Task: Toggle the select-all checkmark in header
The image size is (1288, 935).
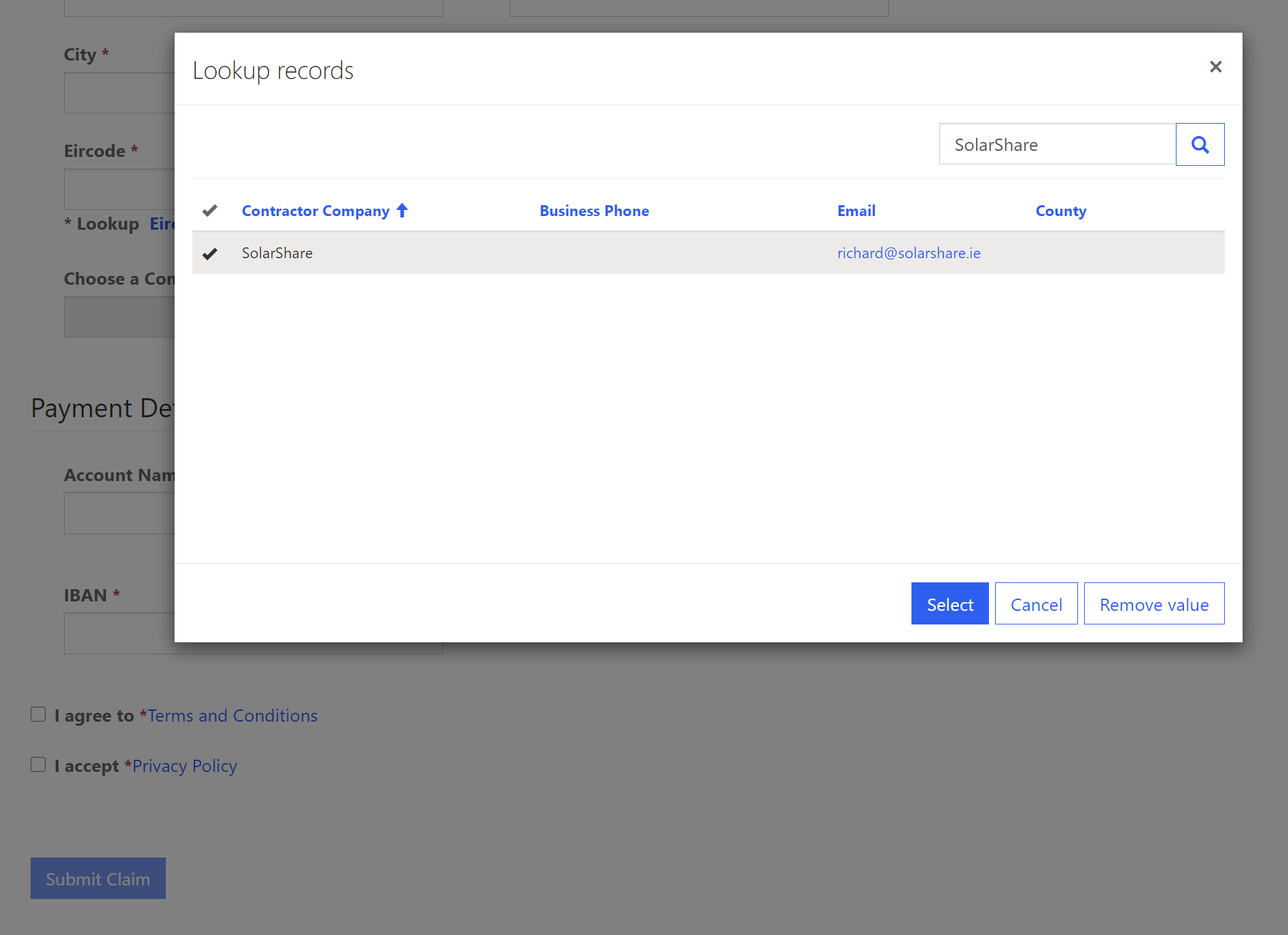Action: (210, 211)
